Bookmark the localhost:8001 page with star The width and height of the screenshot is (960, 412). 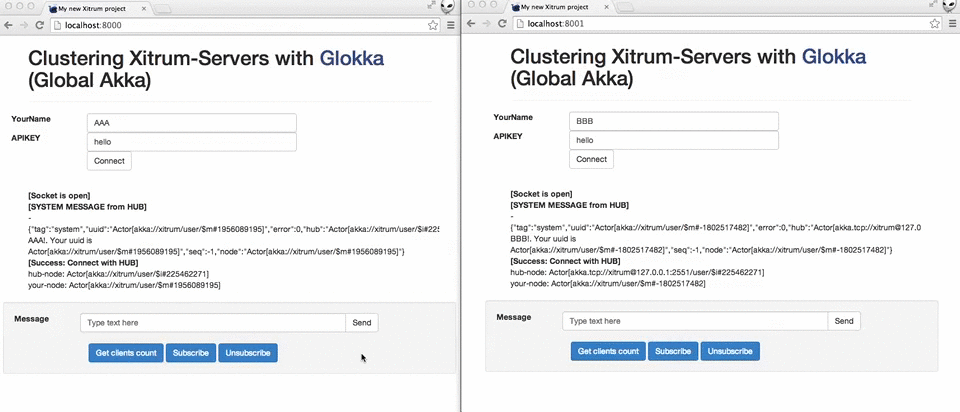934,24
